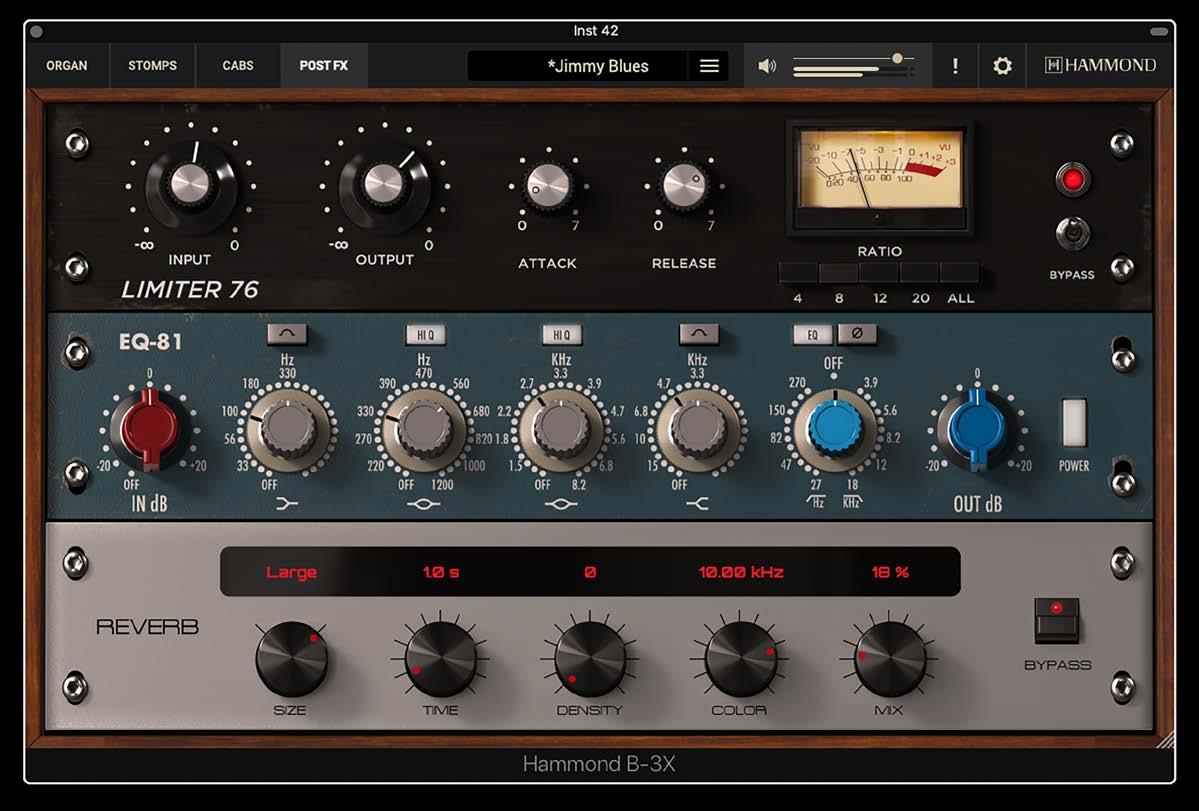Click the RELEASE knob
The width and height of the screenshot is (1199, 811).
click(684, 187)
